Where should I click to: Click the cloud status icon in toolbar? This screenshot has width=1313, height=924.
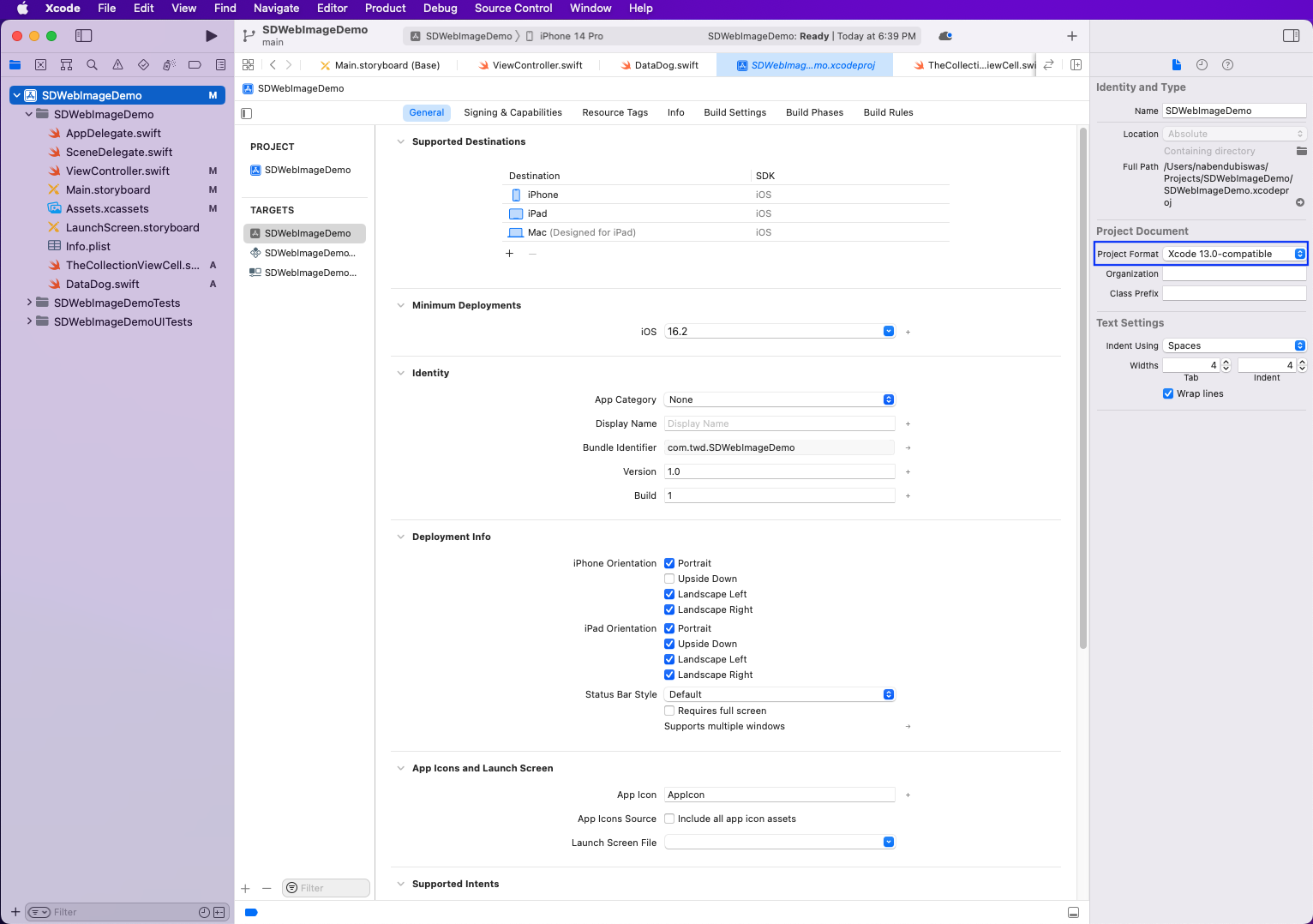945,36
